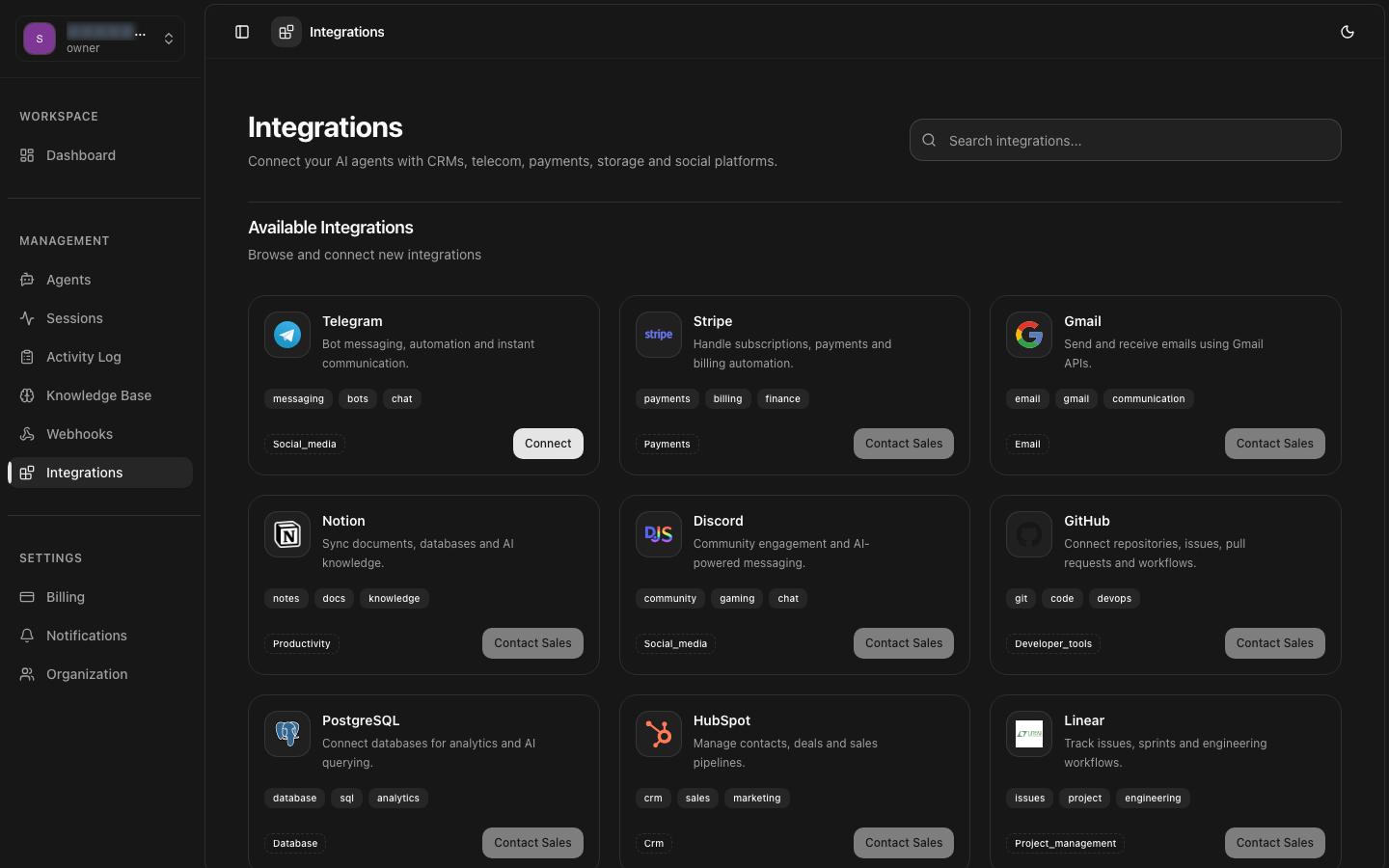Click the Search integrations input field
The image size is (1389, 868).
pyautogui.click(x=1125, y=140)
